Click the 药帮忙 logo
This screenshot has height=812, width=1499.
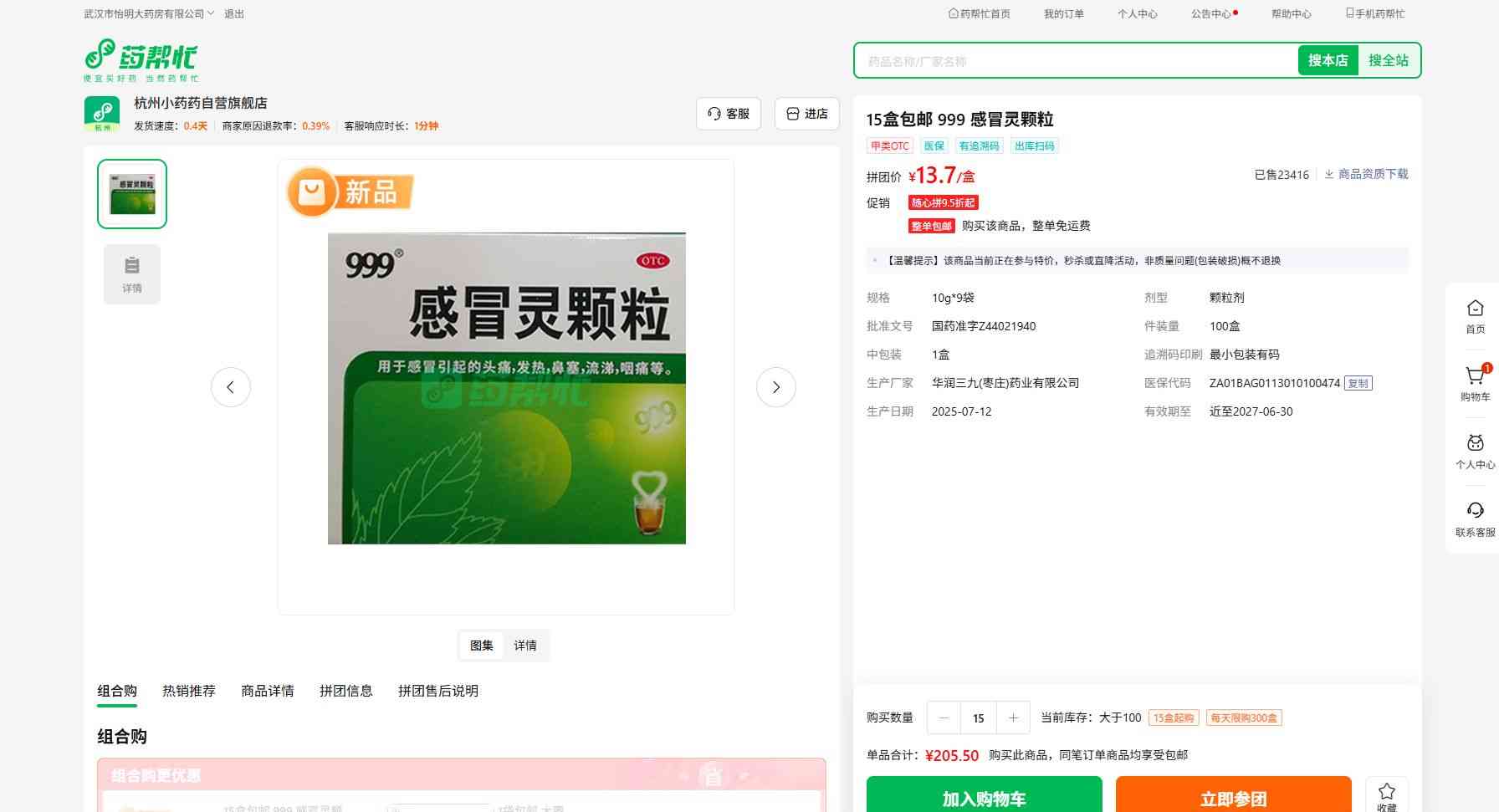point(141,59)
